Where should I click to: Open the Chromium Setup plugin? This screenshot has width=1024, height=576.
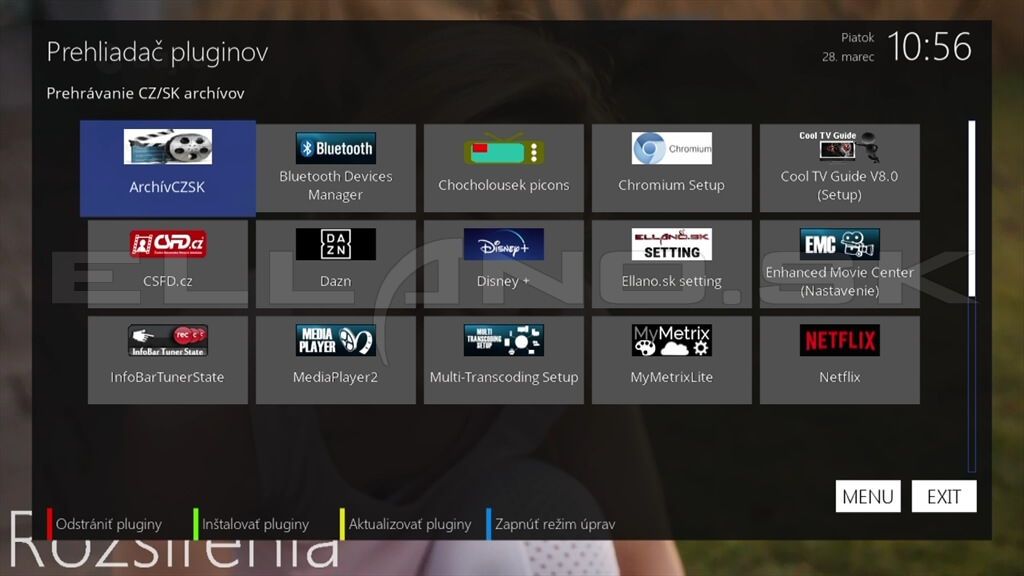[671, 168]
